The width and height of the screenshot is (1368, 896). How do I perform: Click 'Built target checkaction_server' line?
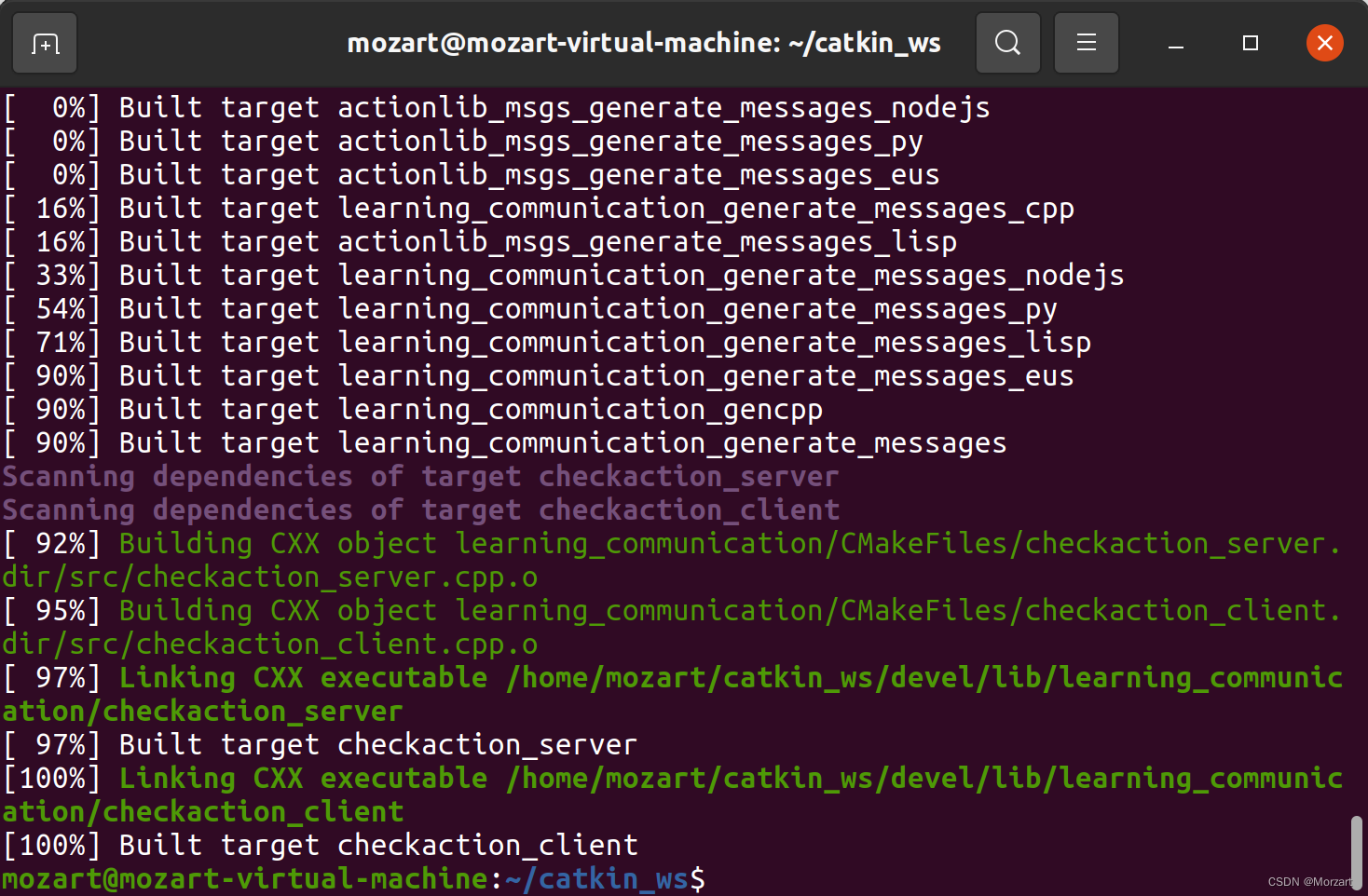tap(321, 745)
